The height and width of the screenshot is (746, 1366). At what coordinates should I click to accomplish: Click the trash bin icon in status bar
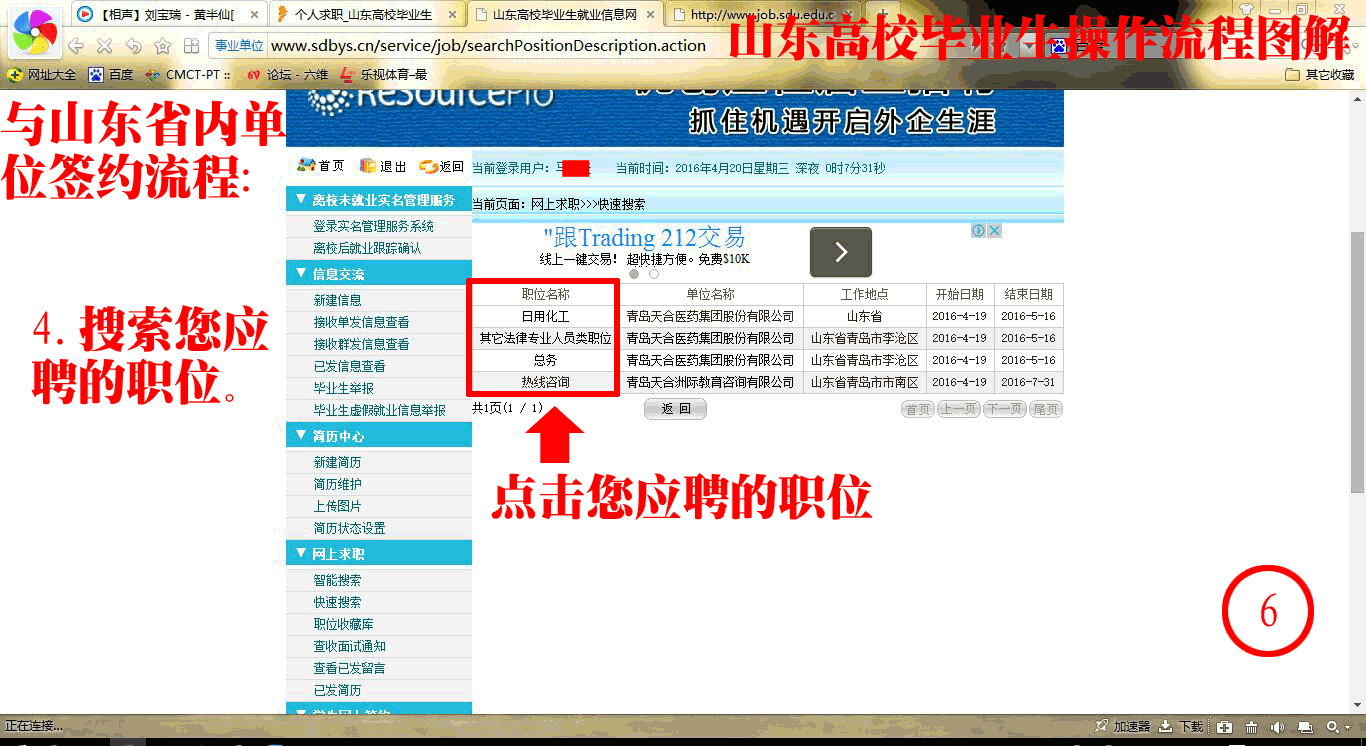pos(1251,727)
